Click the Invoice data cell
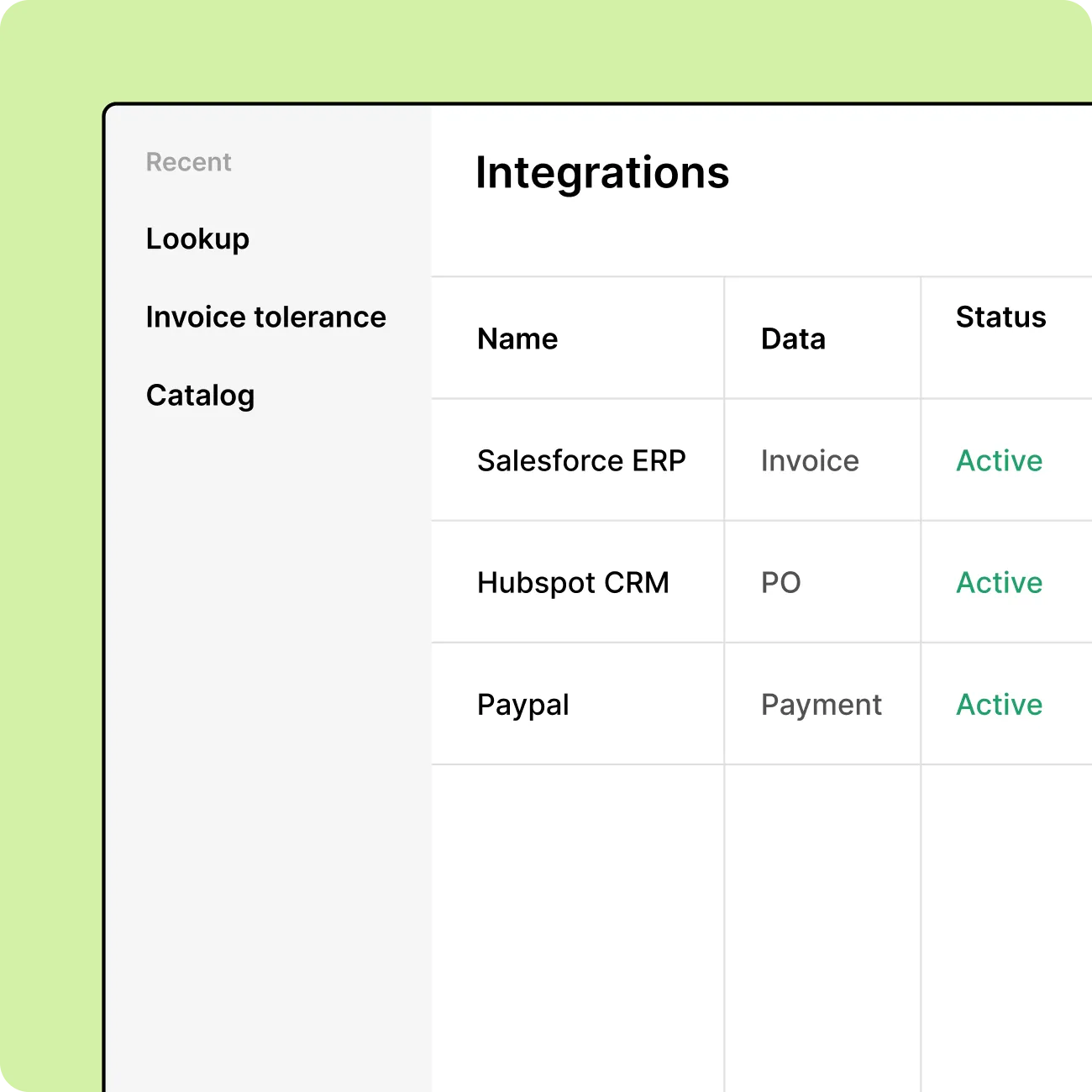1092x1092 pixels. tap(810, 460)
